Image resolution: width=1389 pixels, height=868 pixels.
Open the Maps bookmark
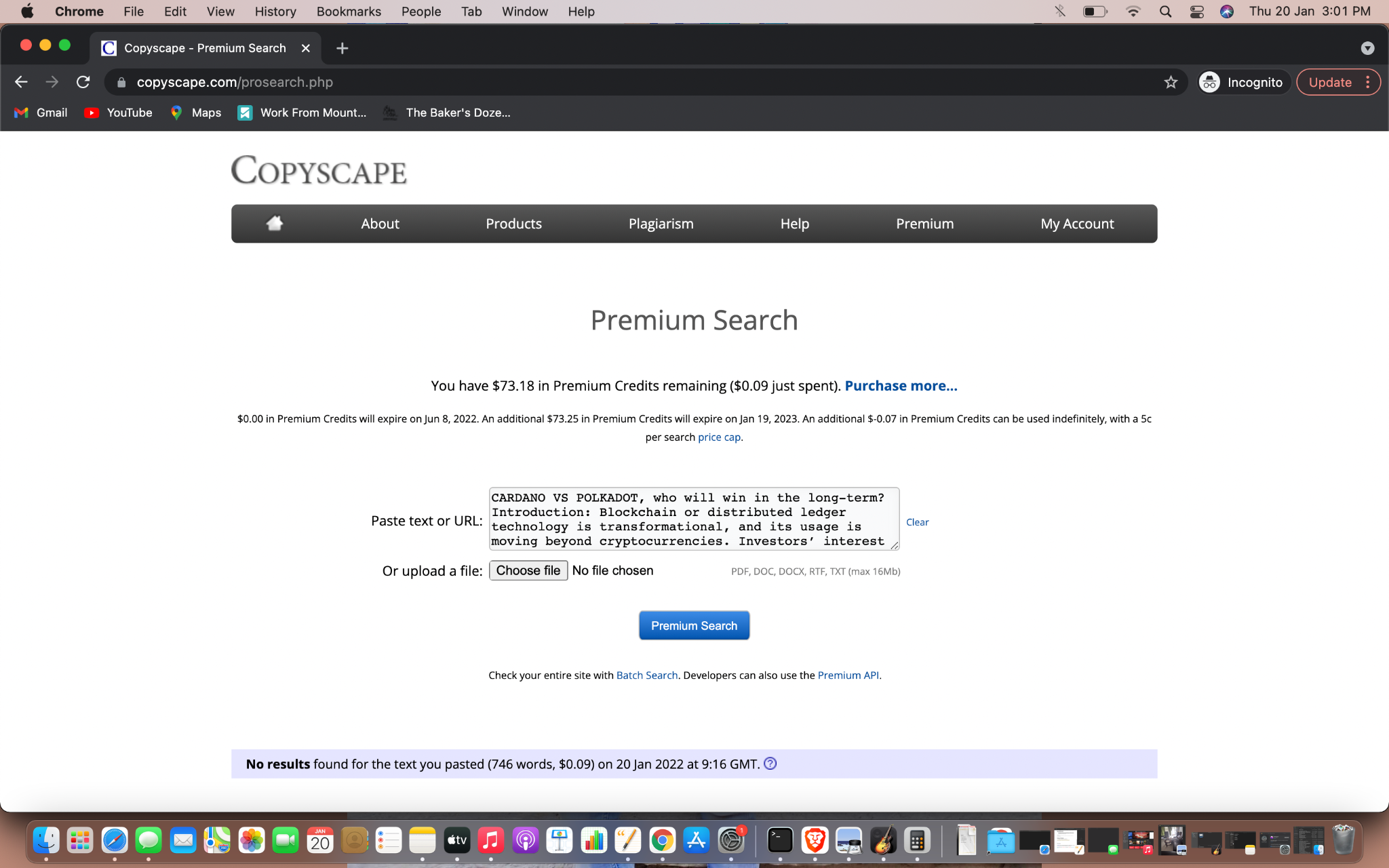pos(196,113)
